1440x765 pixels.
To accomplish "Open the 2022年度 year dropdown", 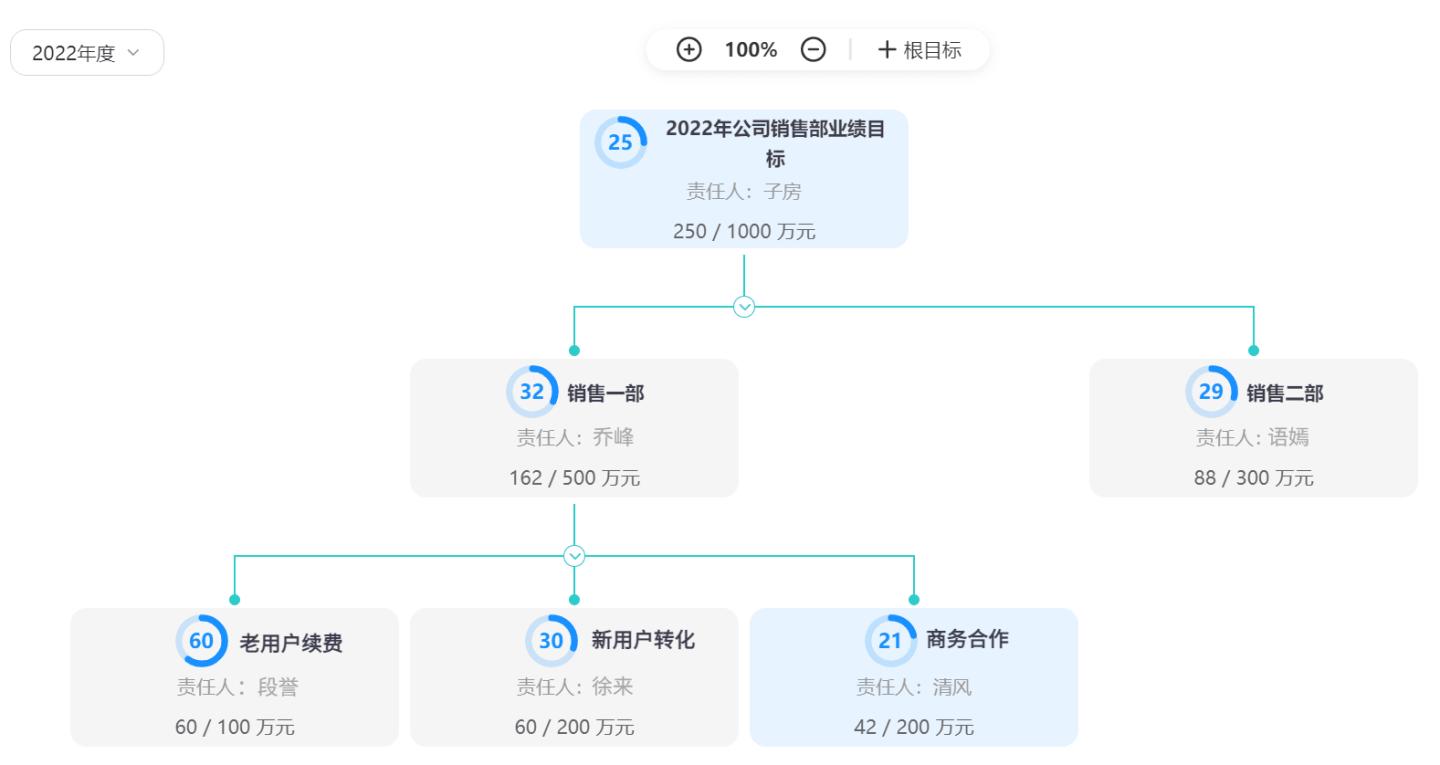I will pos(86,51).
